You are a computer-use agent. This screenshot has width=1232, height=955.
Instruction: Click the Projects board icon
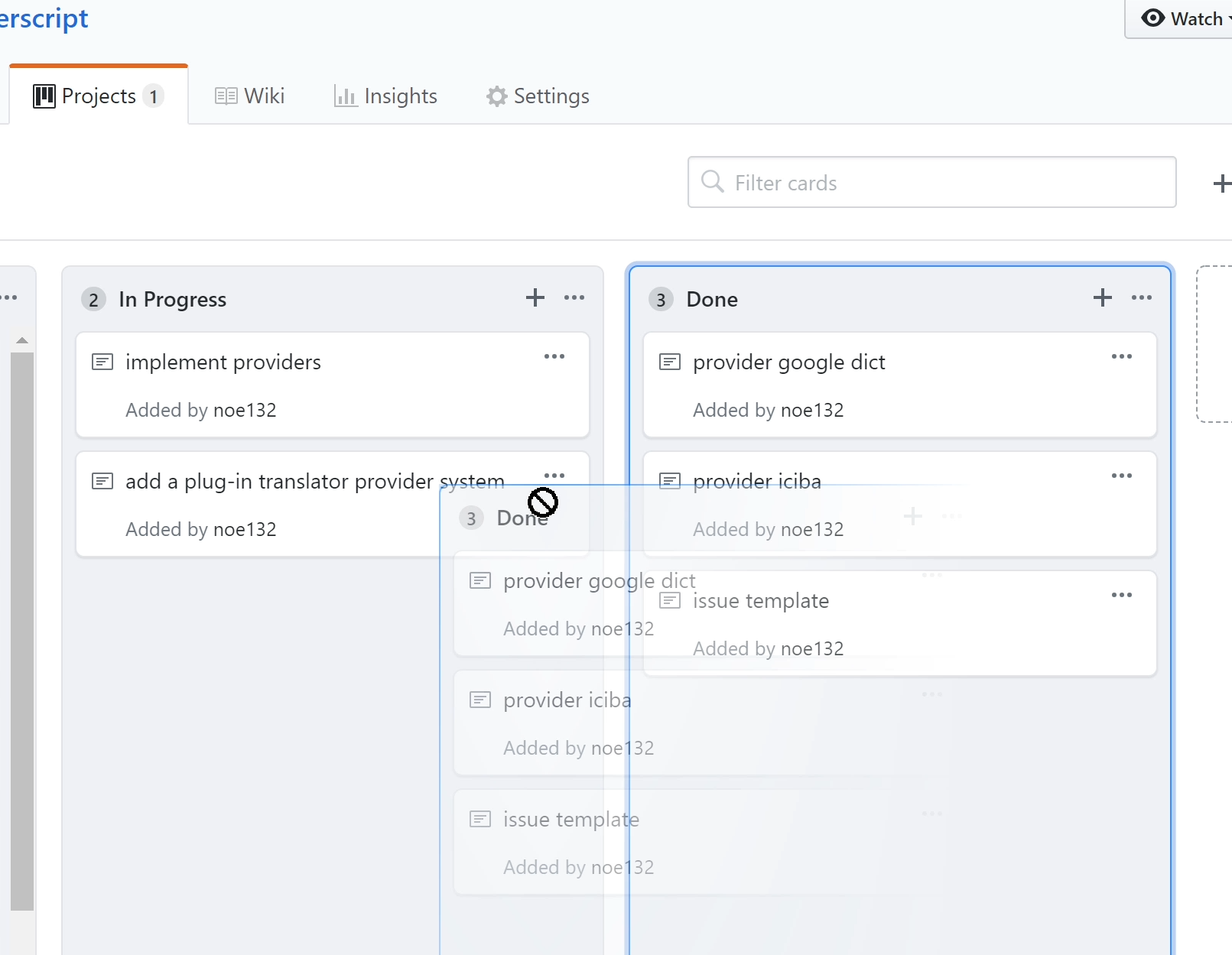(x=44, y=96)
